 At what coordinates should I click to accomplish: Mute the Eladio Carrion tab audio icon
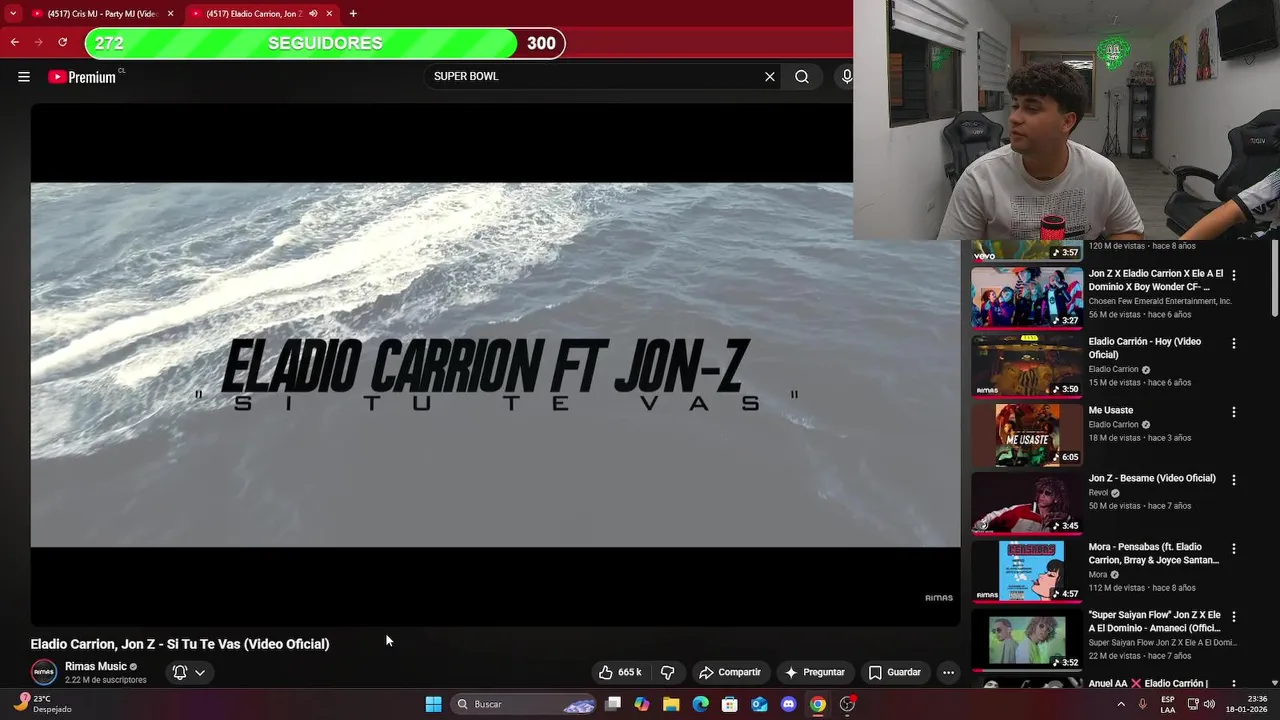(x=313, y=14)
